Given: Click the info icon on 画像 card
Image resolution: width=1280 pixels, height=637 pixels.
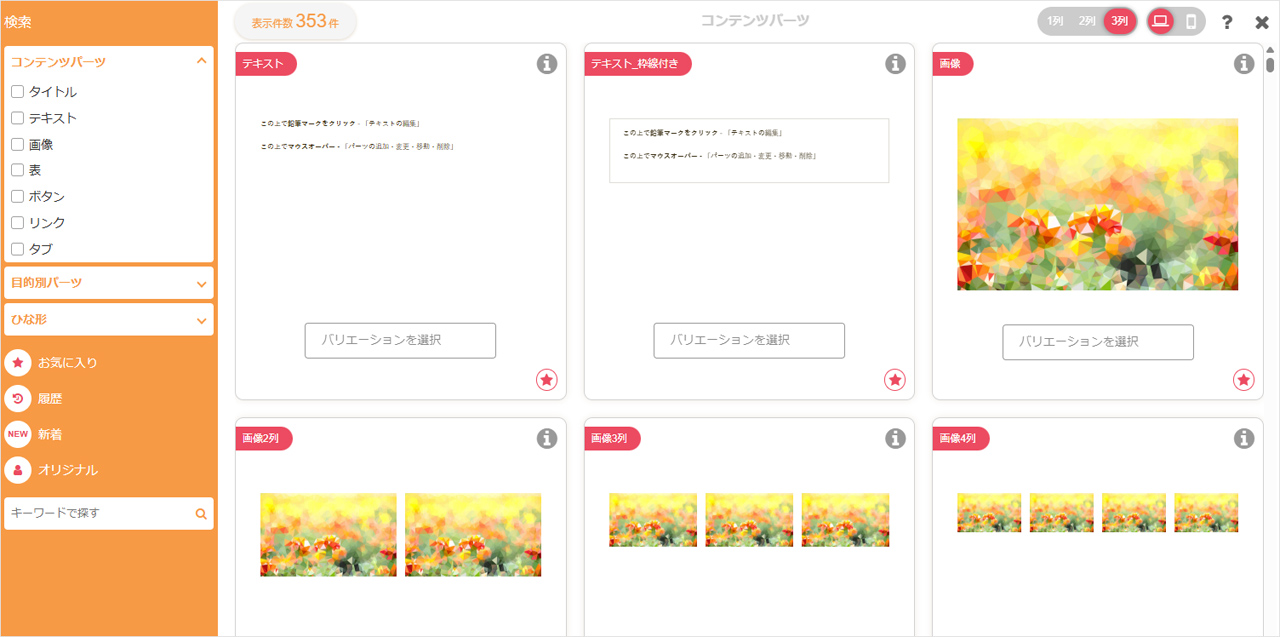Looking at the screenshot, I should tap(1244, 64).
